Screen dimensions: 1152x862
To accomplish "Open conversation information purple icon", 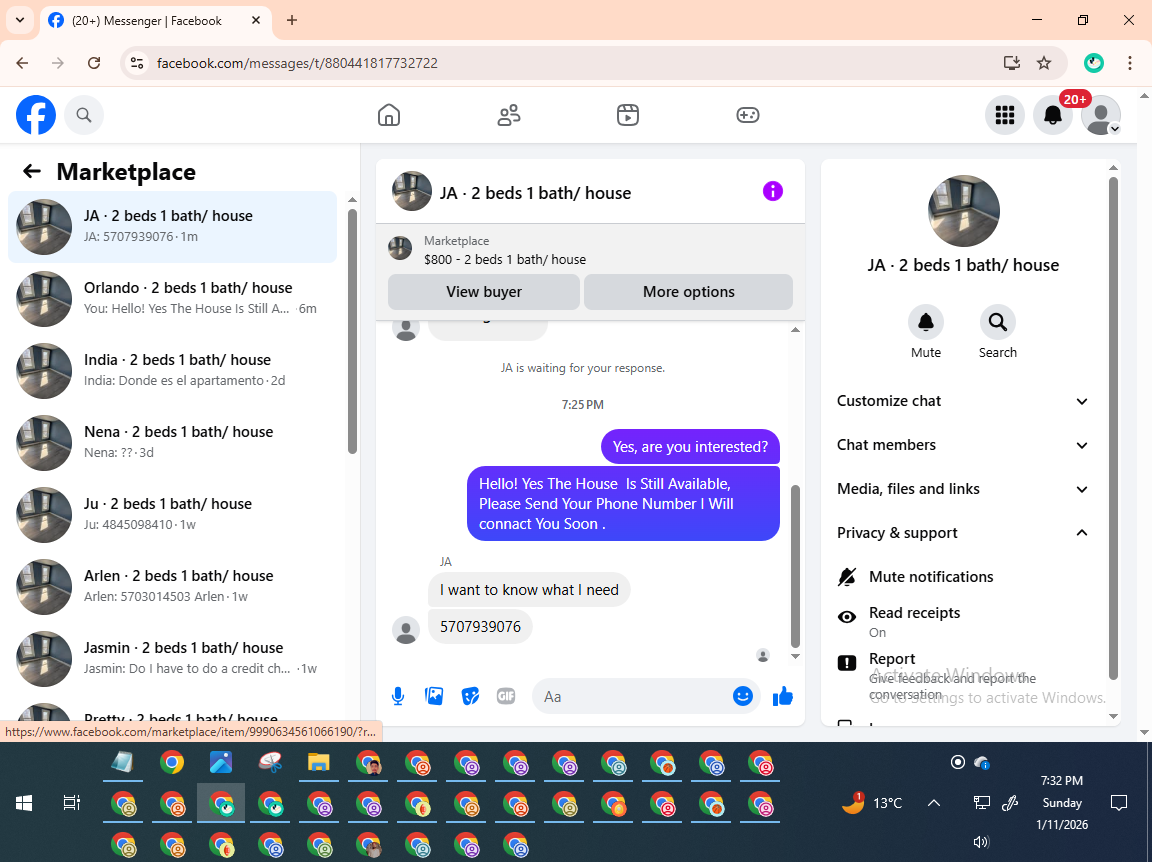I will 772,191.
